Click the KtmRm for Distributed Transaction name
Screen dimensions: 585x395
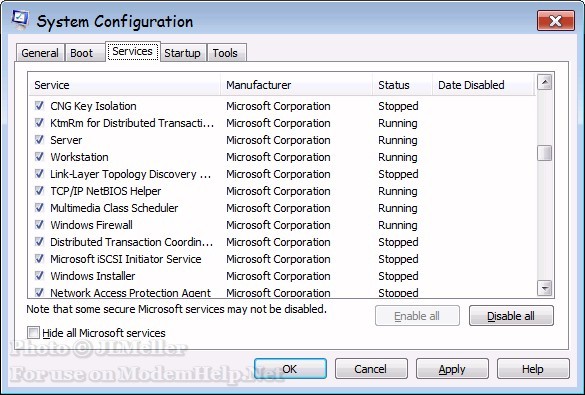[x=132, y=123]
